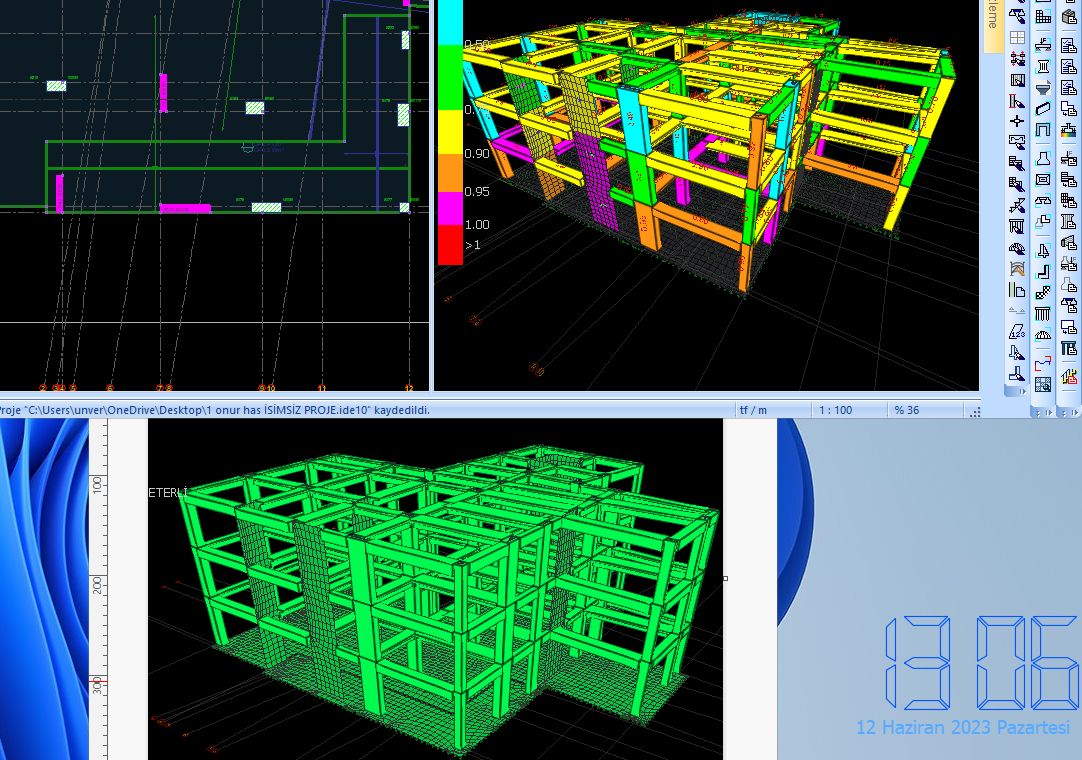Click the crosshair node point tool
1082x760 pixels.
coord(1017,122)
